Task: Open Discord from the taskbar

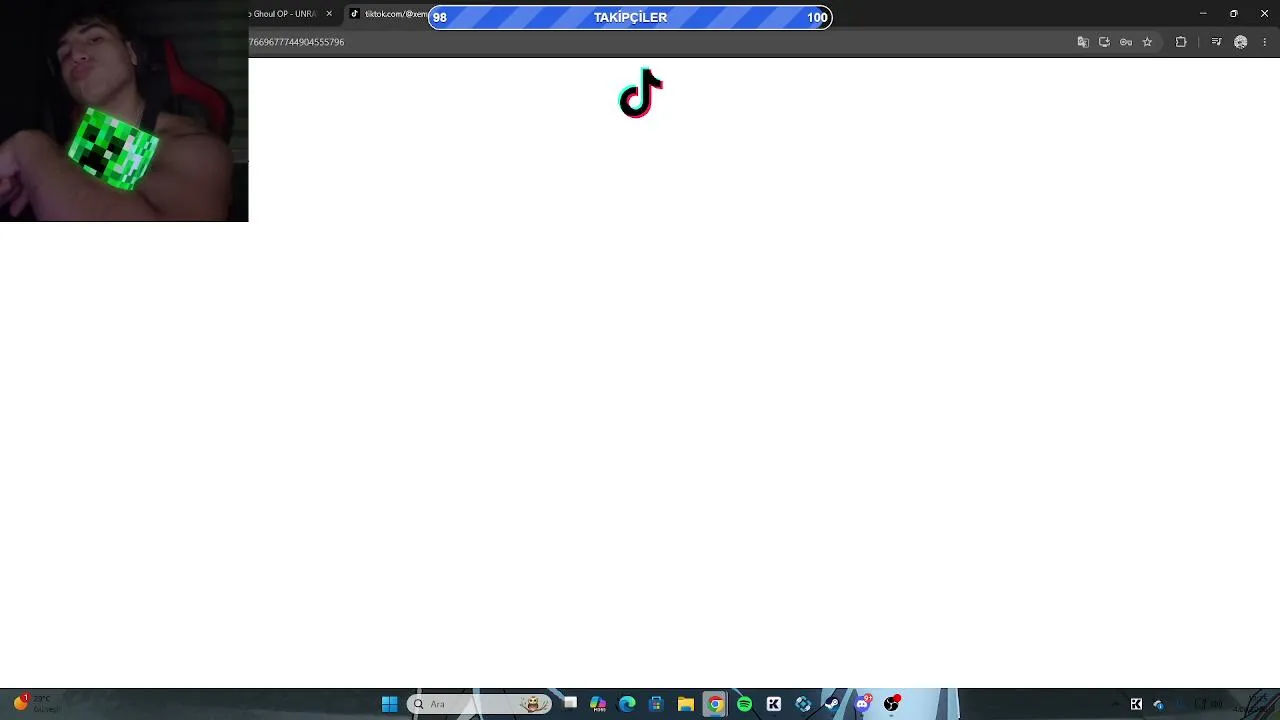Action: pos(862,704)
